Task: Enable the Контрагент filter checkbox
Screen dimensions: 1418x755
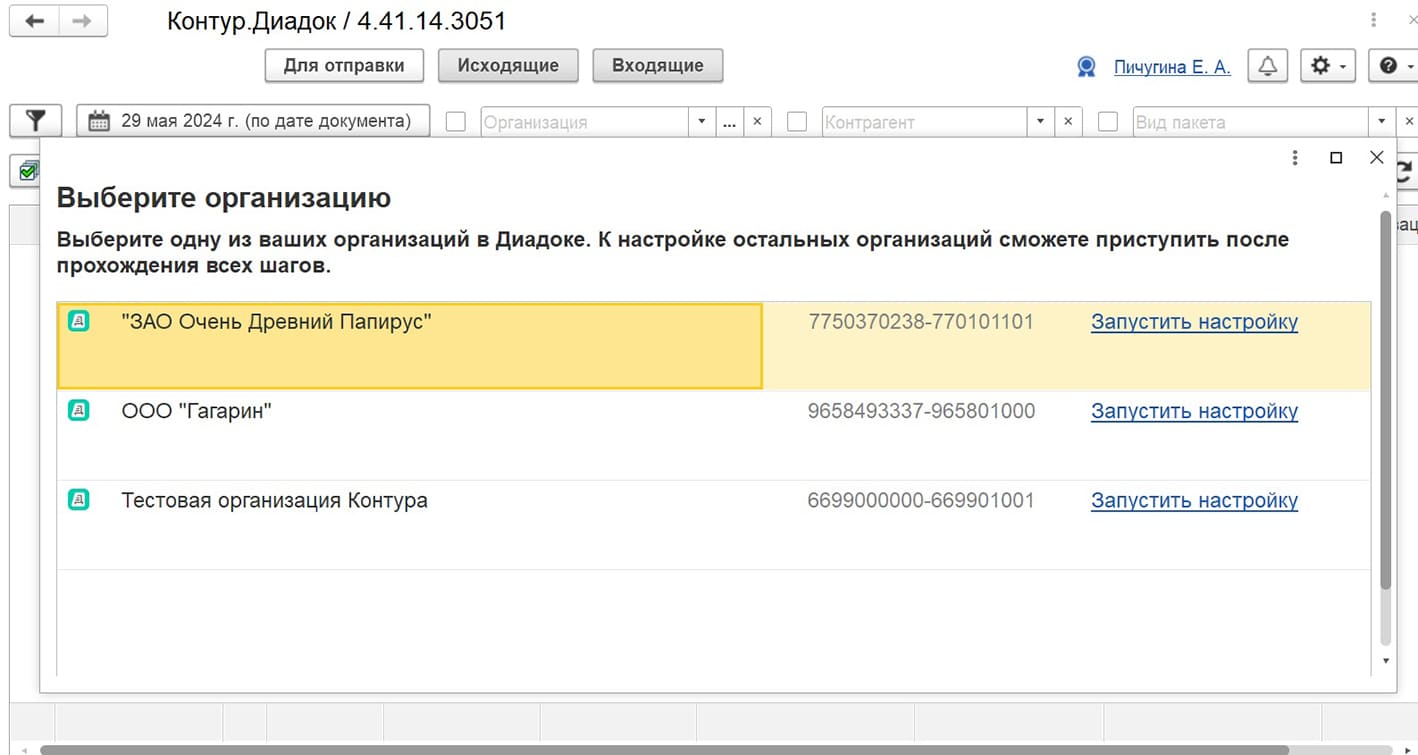Action: pos(797,122)
